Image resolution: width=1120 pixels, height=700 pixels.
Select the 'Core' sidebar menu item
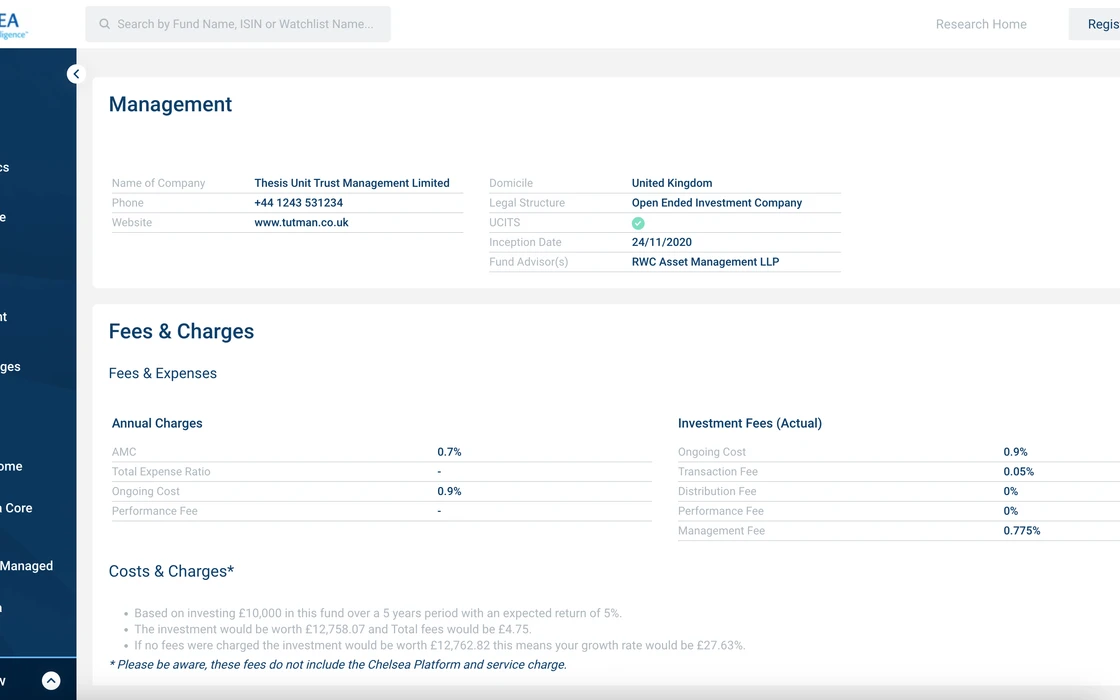[x=16, y=508]
